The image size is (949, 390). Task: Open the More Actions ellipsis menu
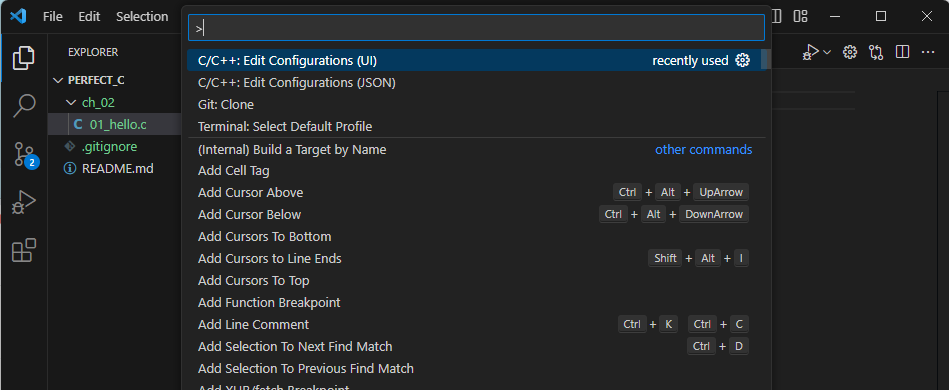click(x=928, y=53)
